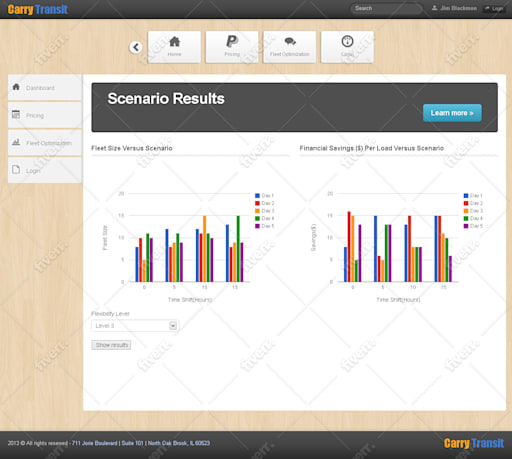This screenshot has height=459, width=512.
Task: Click the Day 1 blue legend swatch in the Fleet Size chart
Action: [257, 196]
